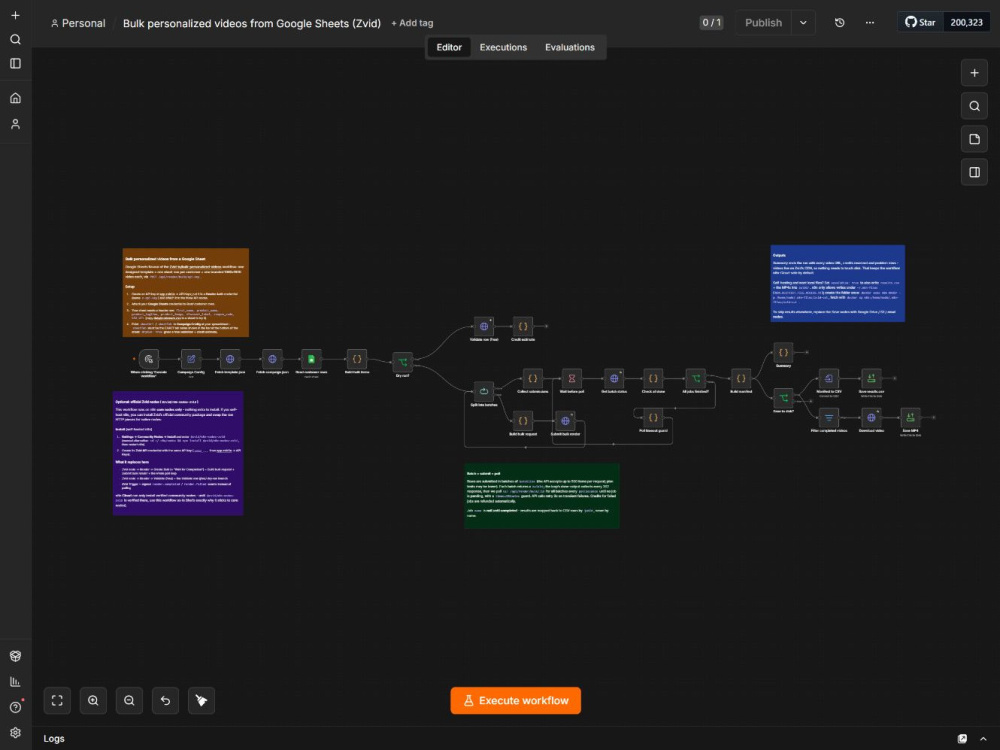This screenshot has height=750, width=1000.
Task: Toggle the left sidebar panel
Action: [15, 63]
